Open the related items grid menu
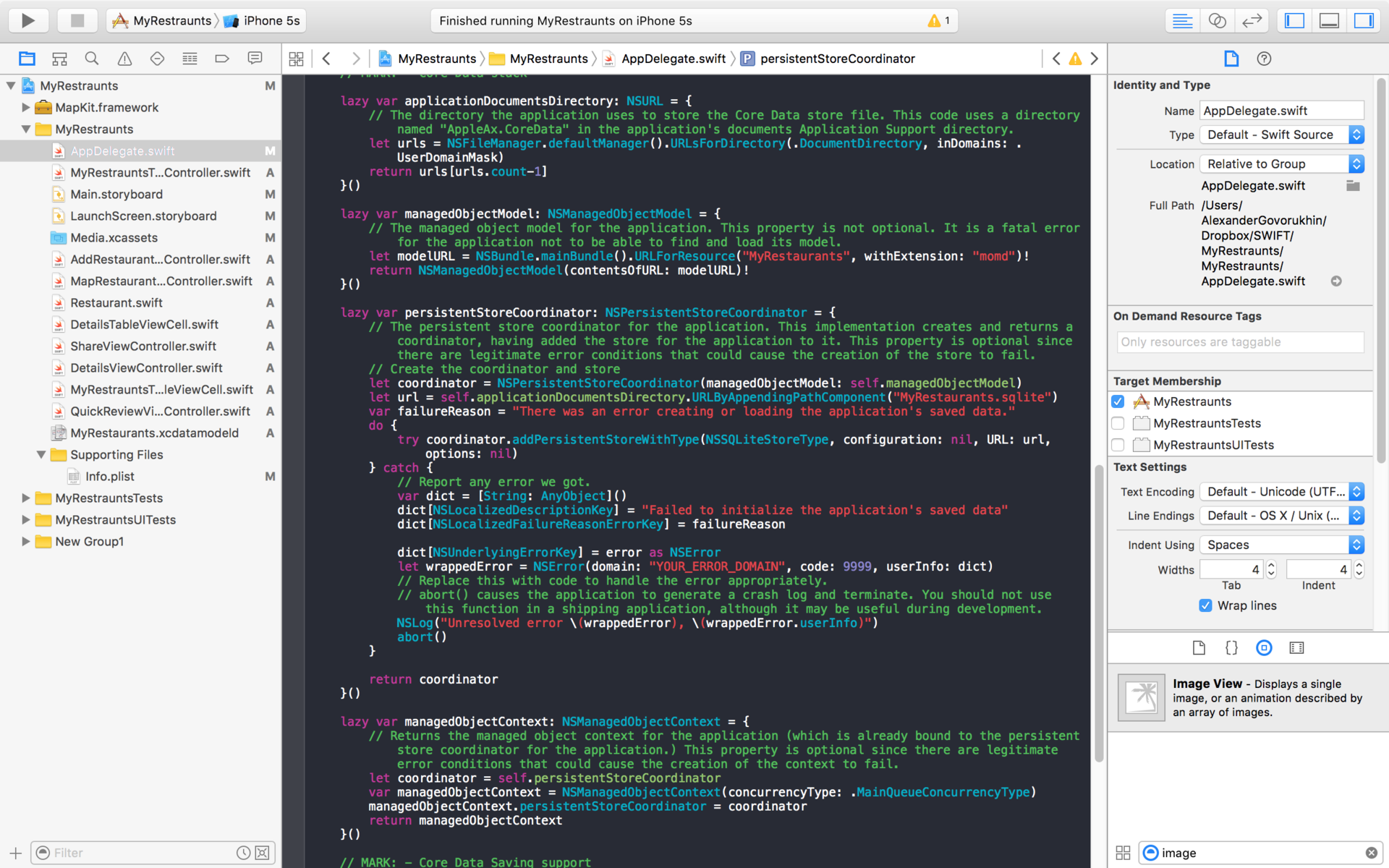 [x=296, y=59]
